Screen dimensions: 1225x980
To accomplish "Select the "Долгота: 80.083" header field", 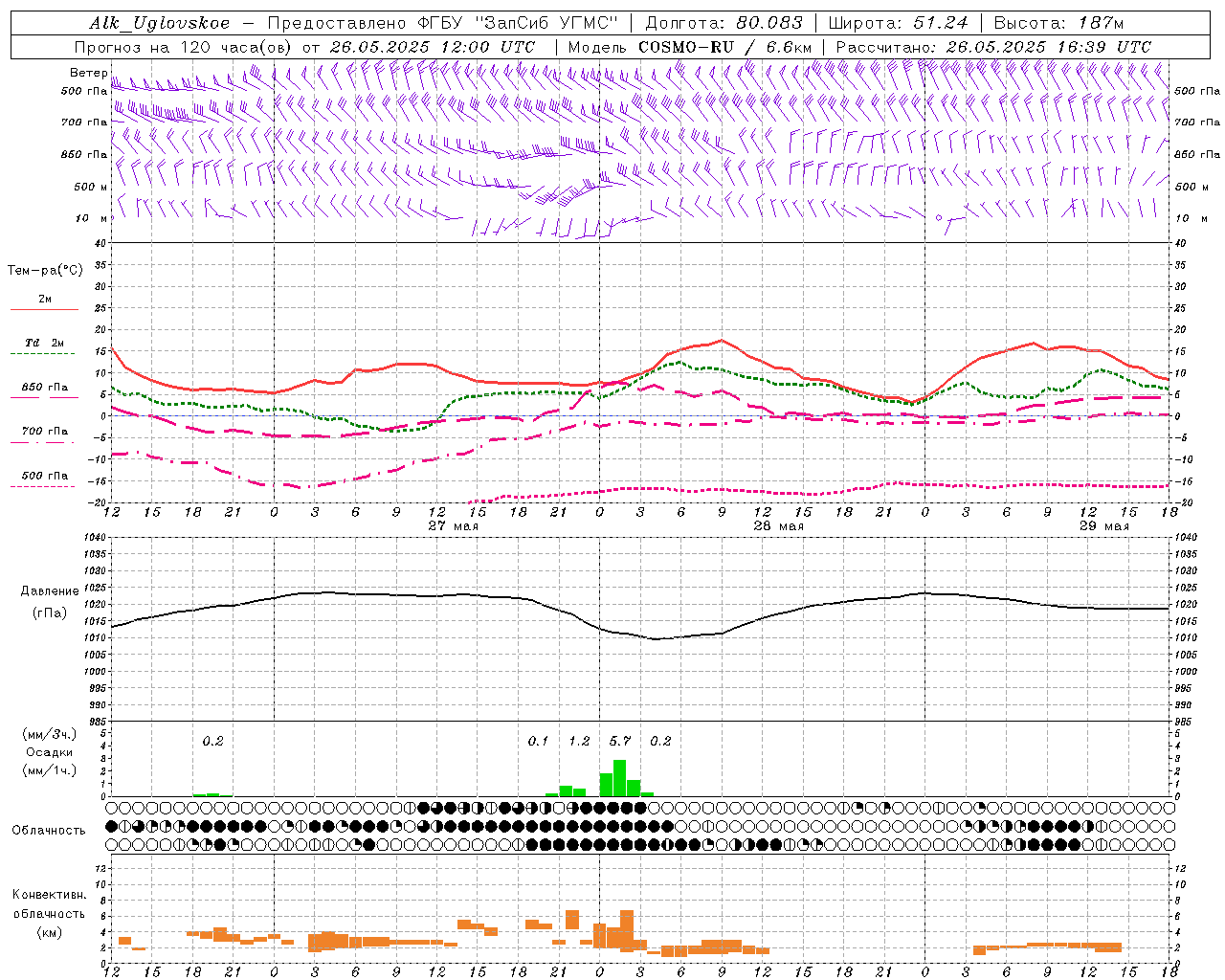I will [x=725, y=23].
